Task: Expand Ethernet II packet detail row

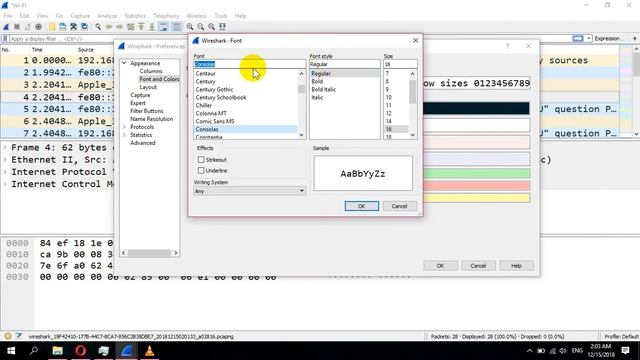Action: [5, 160]
